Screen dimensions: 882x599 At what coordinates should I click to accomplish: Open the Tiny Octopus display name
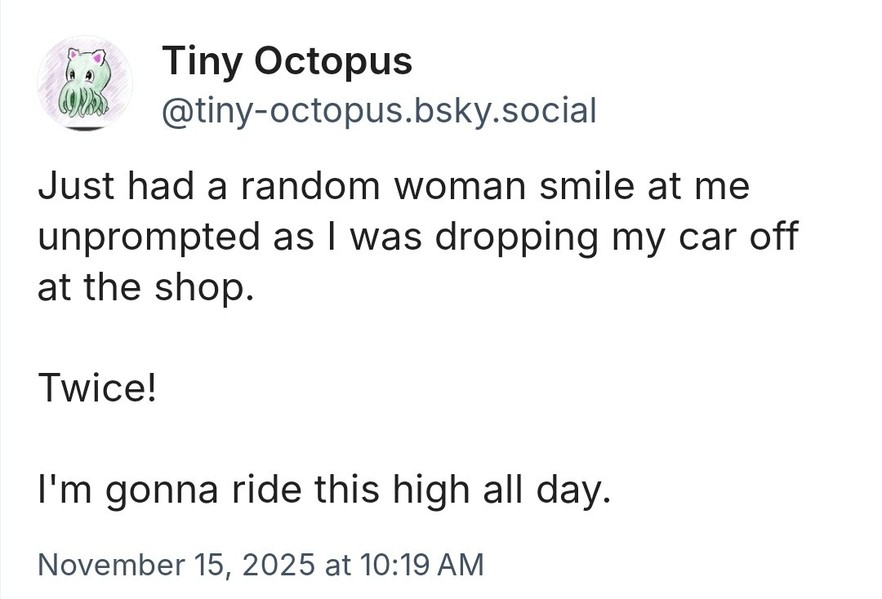coord(287,62)
